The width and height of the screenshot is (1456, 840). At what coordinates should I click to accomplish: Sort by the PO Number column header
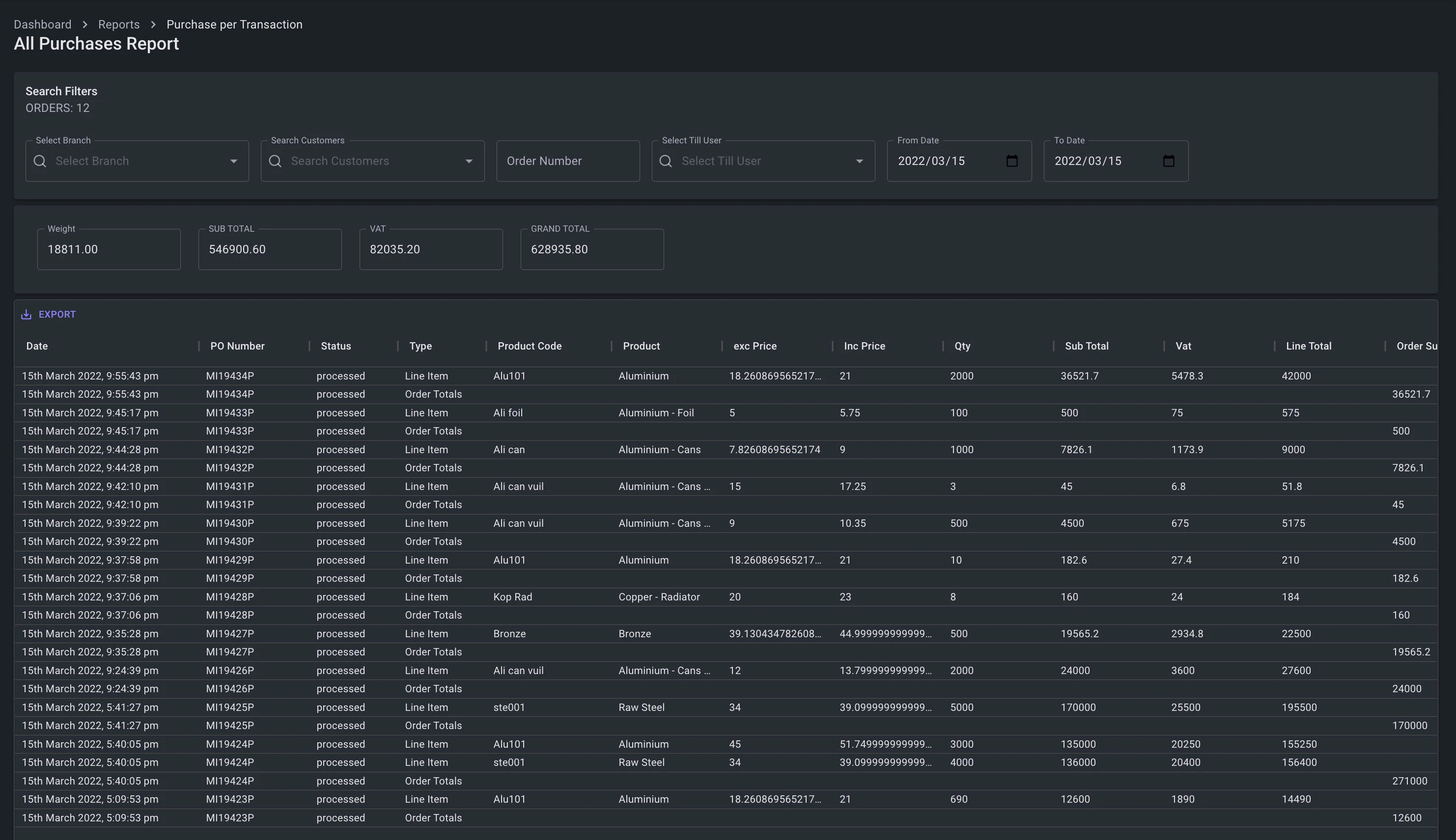pyautogui.click(x=237, y=346)
